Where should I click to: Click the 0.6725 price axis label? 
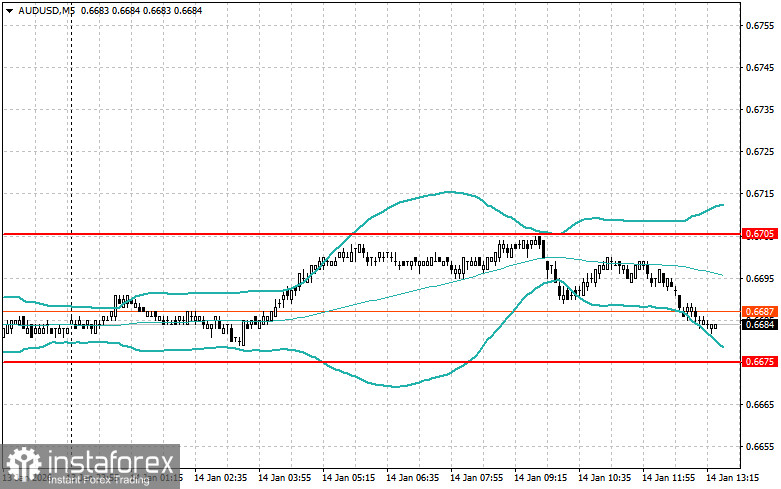[x=760, y=151]
